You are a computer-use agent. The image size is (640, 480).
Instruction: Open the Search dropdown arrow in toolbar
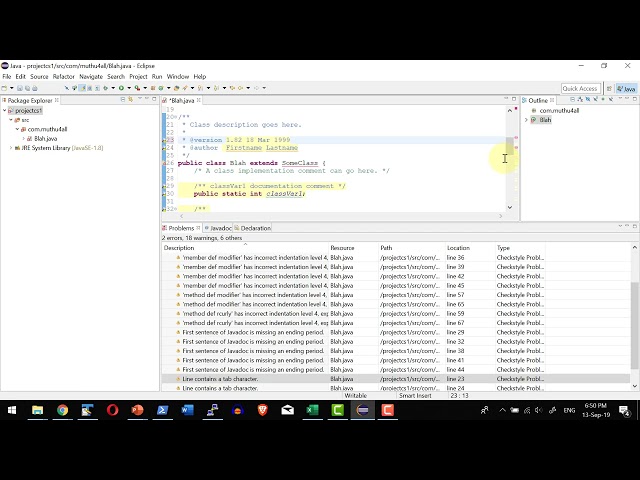click(193, 88)
